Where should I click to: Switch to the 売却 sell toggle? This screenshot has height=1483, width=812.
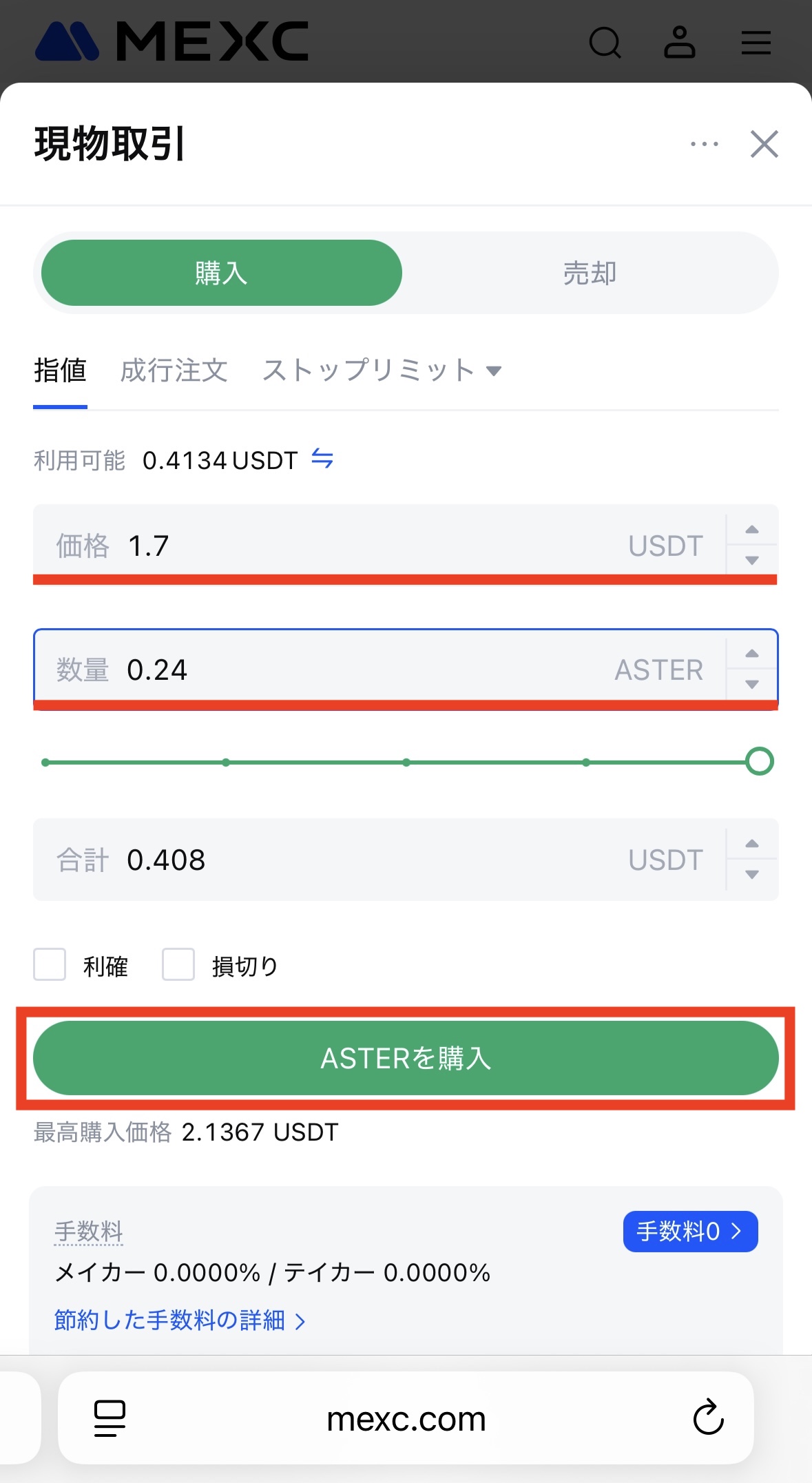click(590, 273)
